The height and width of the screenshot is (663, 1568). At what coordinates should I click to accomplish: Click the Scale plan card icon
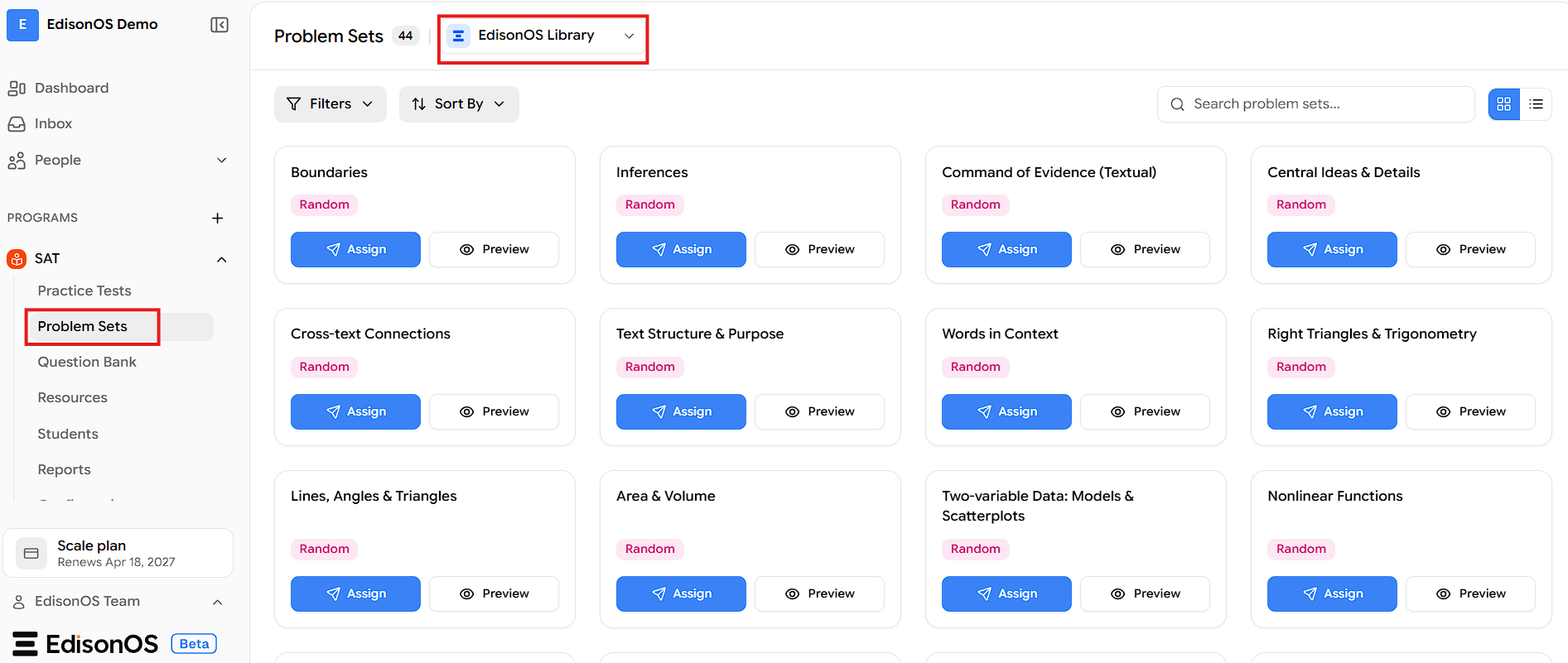click(x=31, y=553)
